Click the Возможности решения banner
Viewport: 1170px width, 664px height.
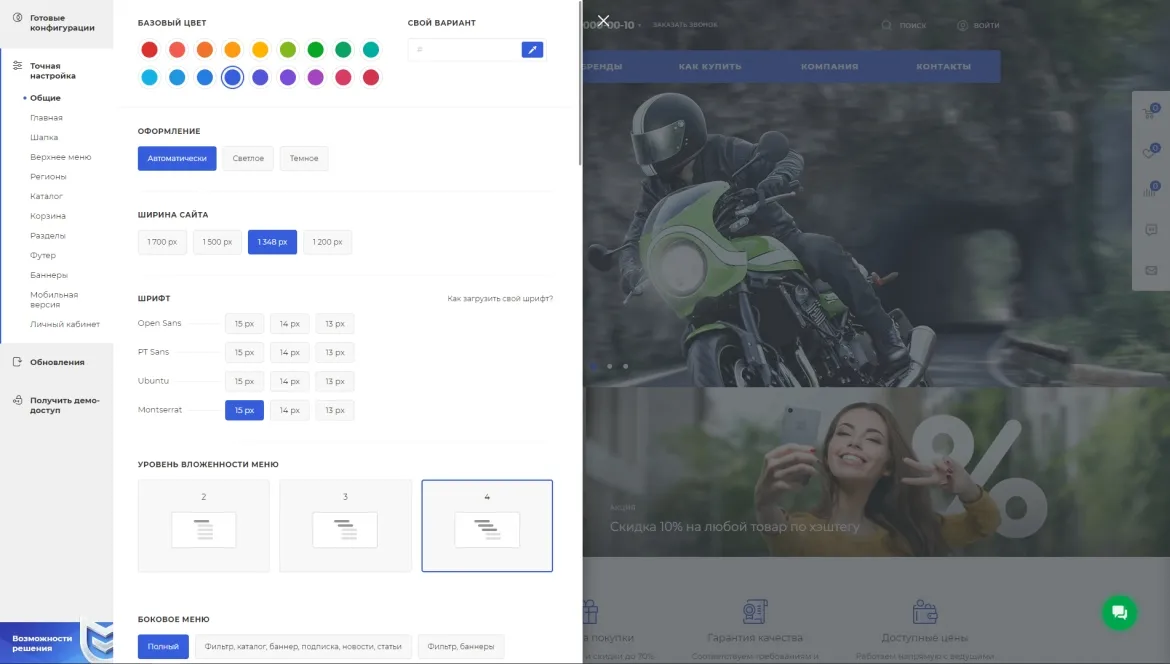click(x=57, y=642)
